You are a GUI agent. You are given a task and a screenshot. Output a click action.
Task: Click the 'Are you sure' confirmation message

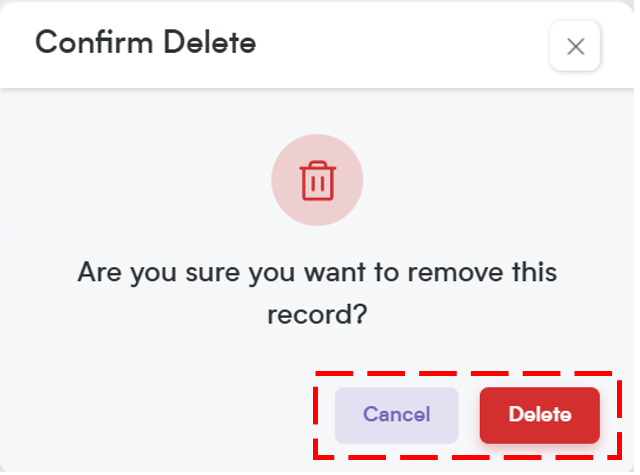(317, 293)
